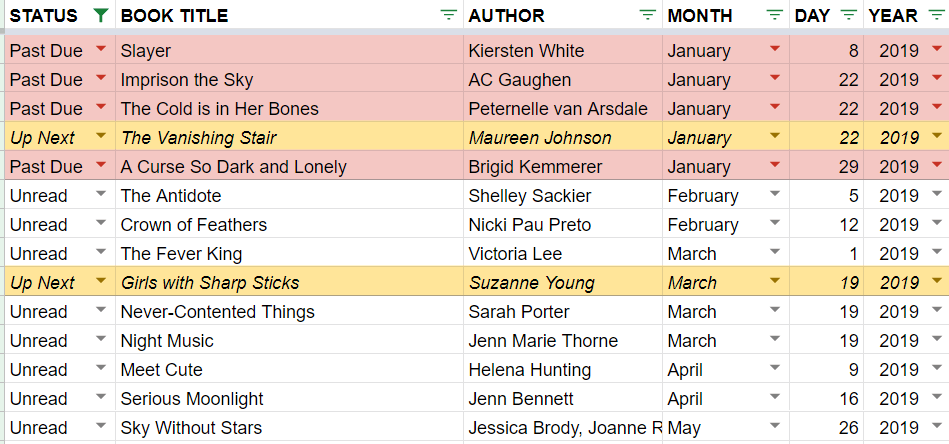Select the Serious Moonlight title cell
Screen dimensions: 949x444
coord(290,399)
